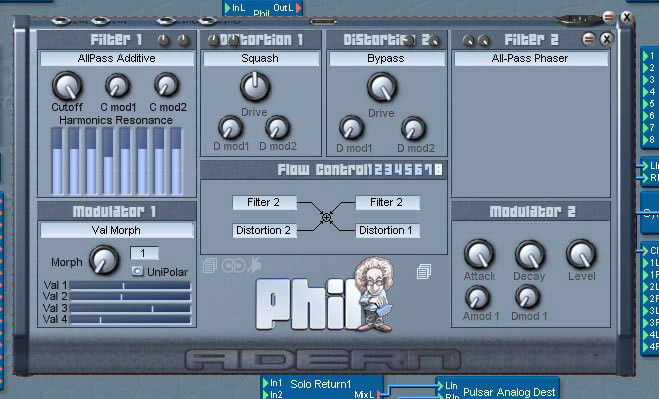Click the In2 port of Solo Return1
Viewport: 659px width, 399px height.
tap(266, 394)
